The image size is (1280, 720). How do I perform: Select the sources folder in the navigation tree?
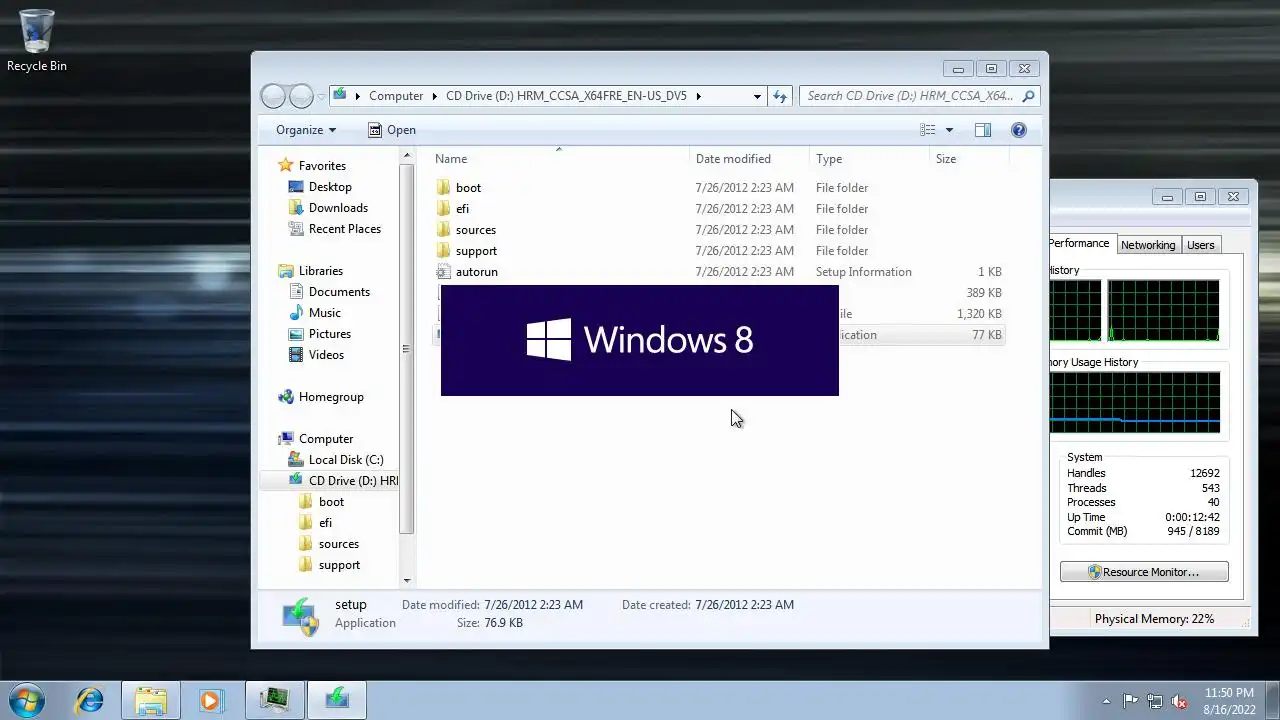point(338,544)
